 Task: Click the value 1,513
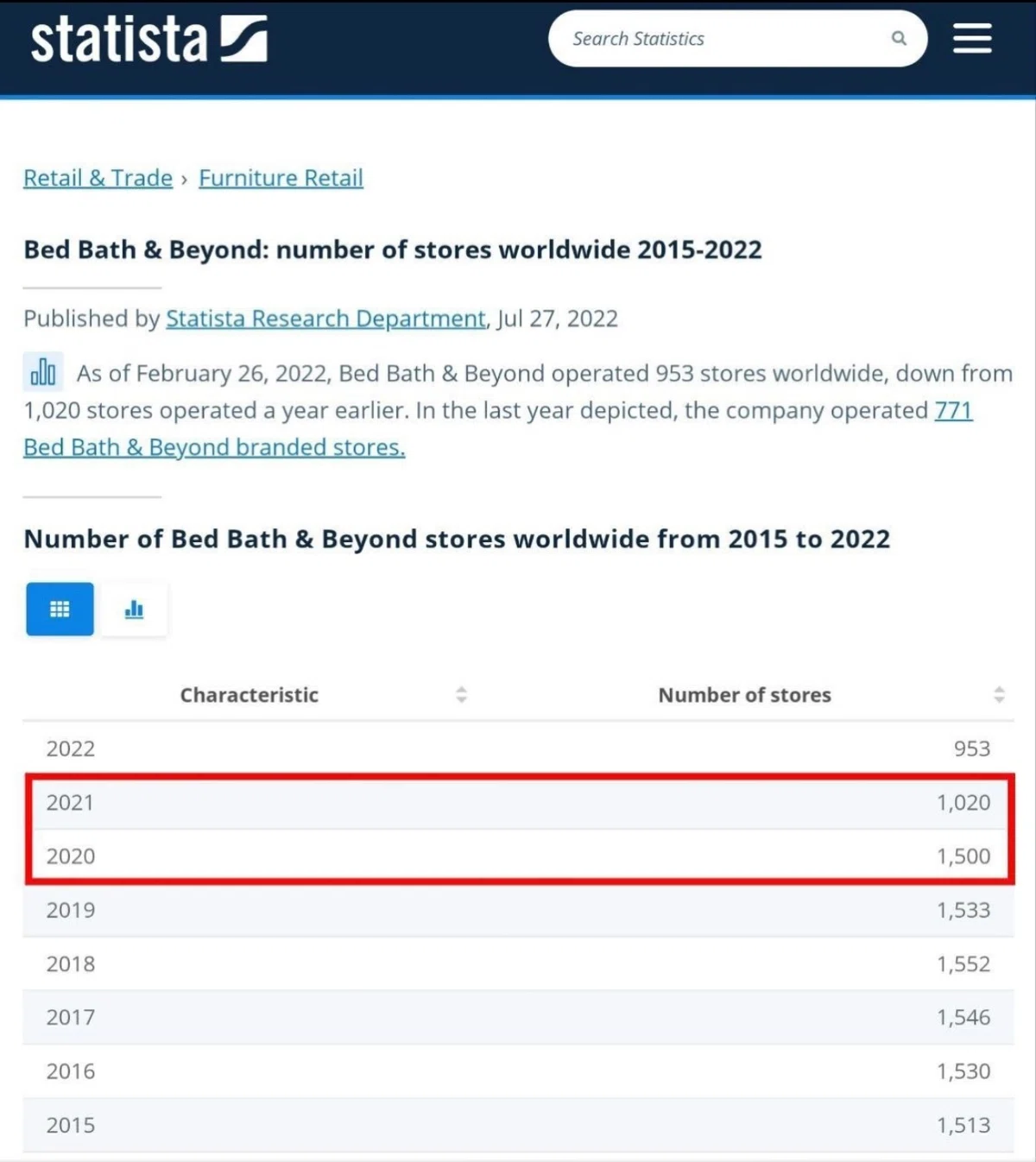963,1125
